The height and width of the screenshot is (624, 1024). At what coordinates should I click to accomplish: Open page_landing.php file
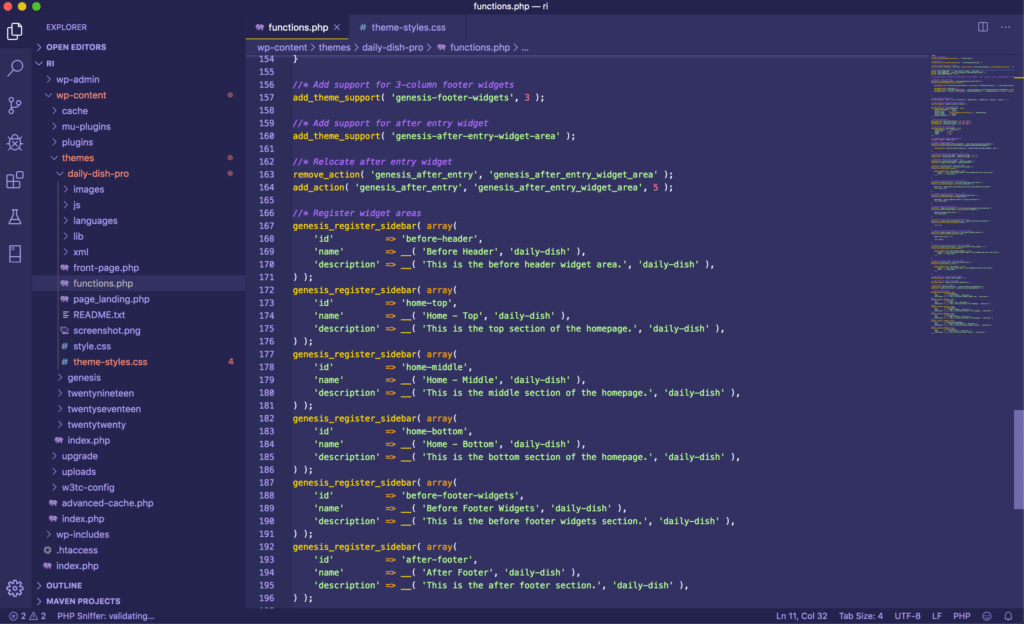(111, 299)
